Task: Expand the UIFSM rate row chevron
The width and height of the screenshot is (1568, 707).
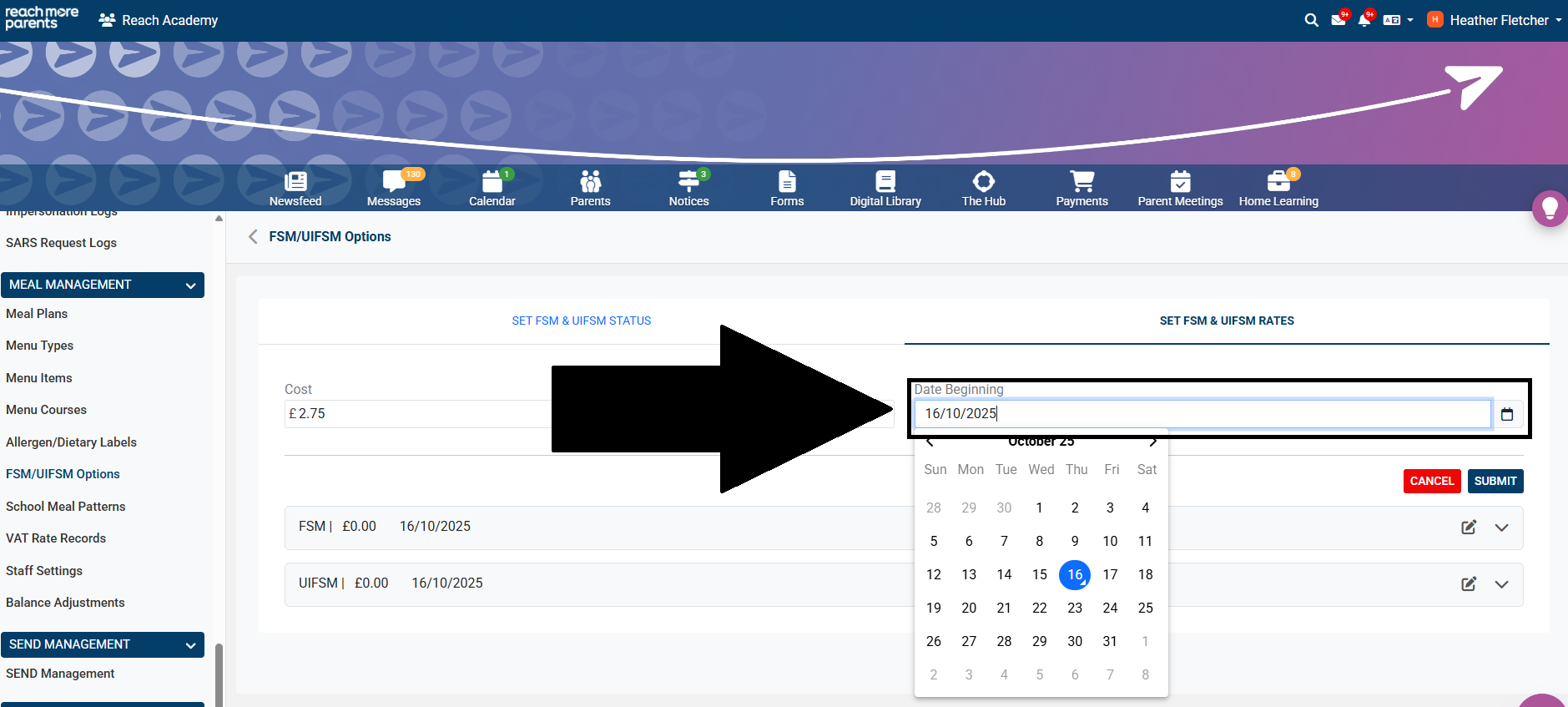Action: point(1501,584)
